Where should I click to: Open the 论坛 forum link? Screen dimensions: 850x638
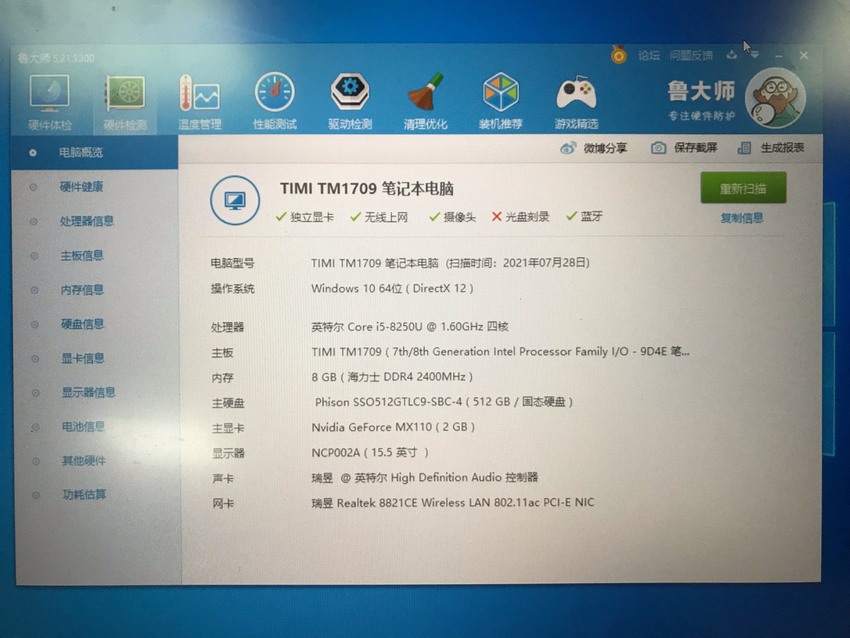point(649,55)
